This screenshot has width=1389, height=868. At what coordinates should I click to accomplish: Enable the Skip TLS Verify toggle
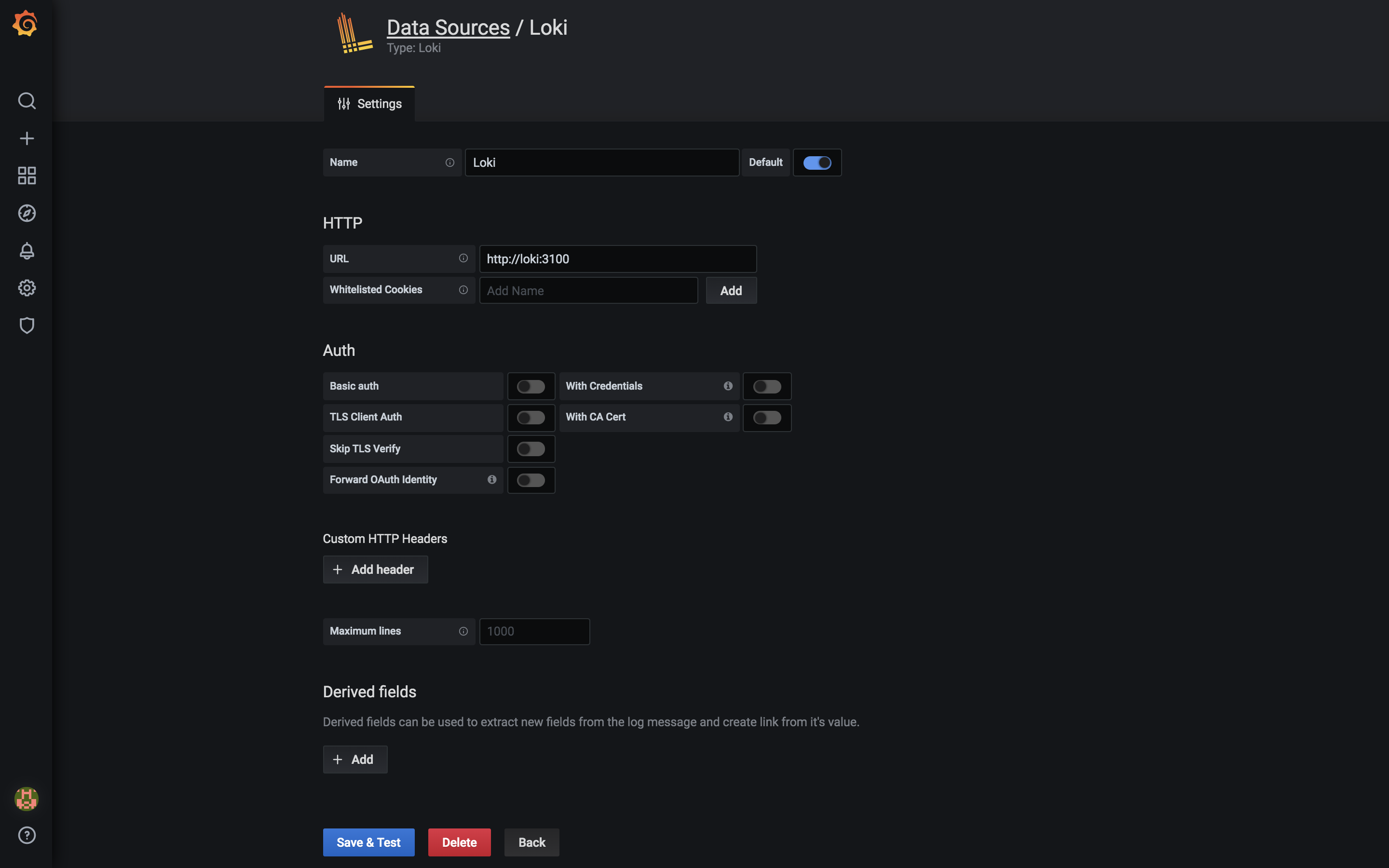point(531,449)
